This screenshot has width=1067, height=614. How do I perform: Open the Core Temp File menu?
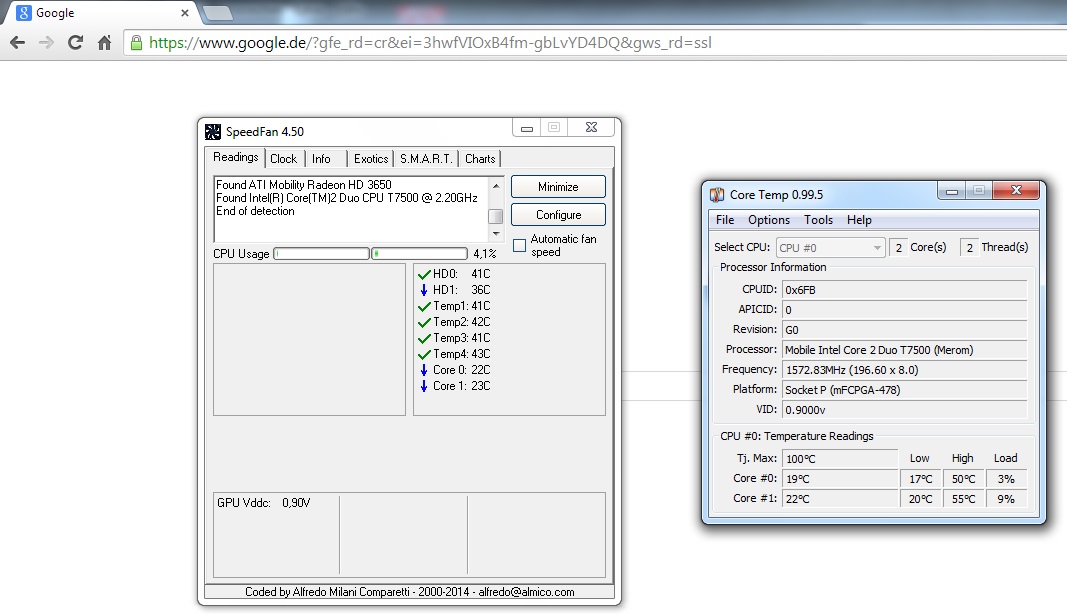click(725, 220)
